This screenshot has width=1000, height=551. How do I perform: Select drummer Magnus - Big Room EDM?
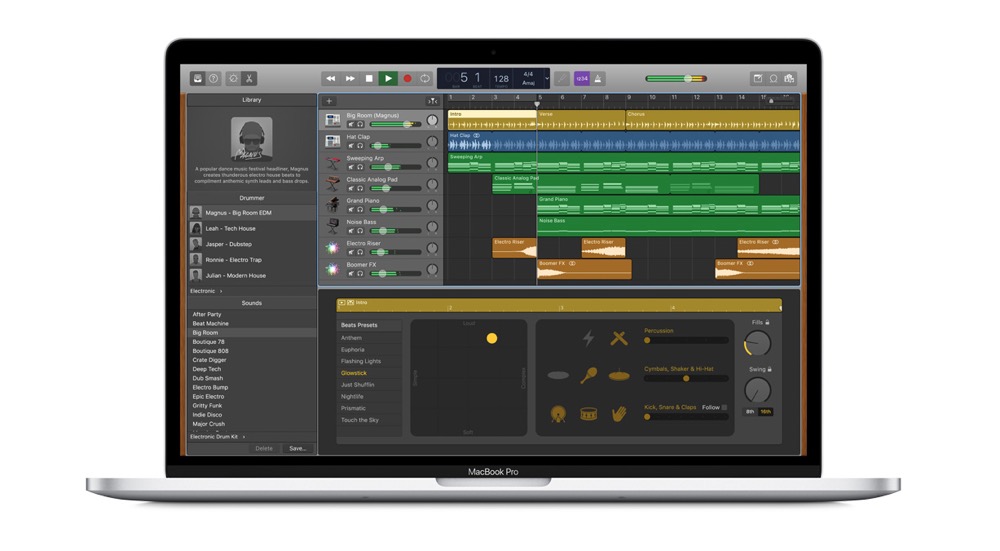click(x=252, y=212)
